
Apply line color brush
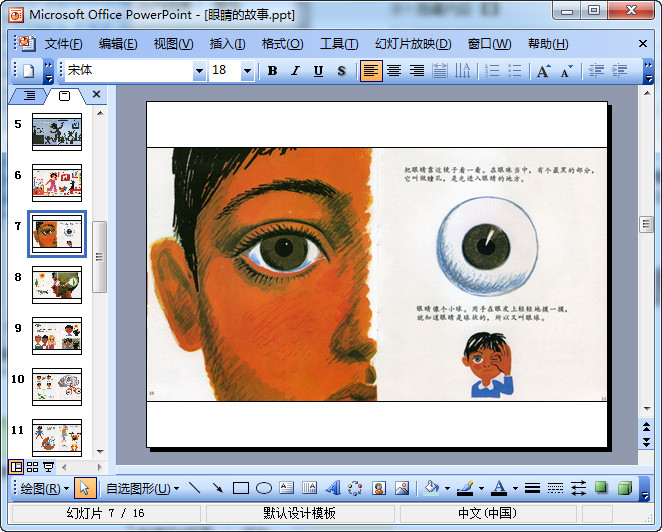coord(466,489)
